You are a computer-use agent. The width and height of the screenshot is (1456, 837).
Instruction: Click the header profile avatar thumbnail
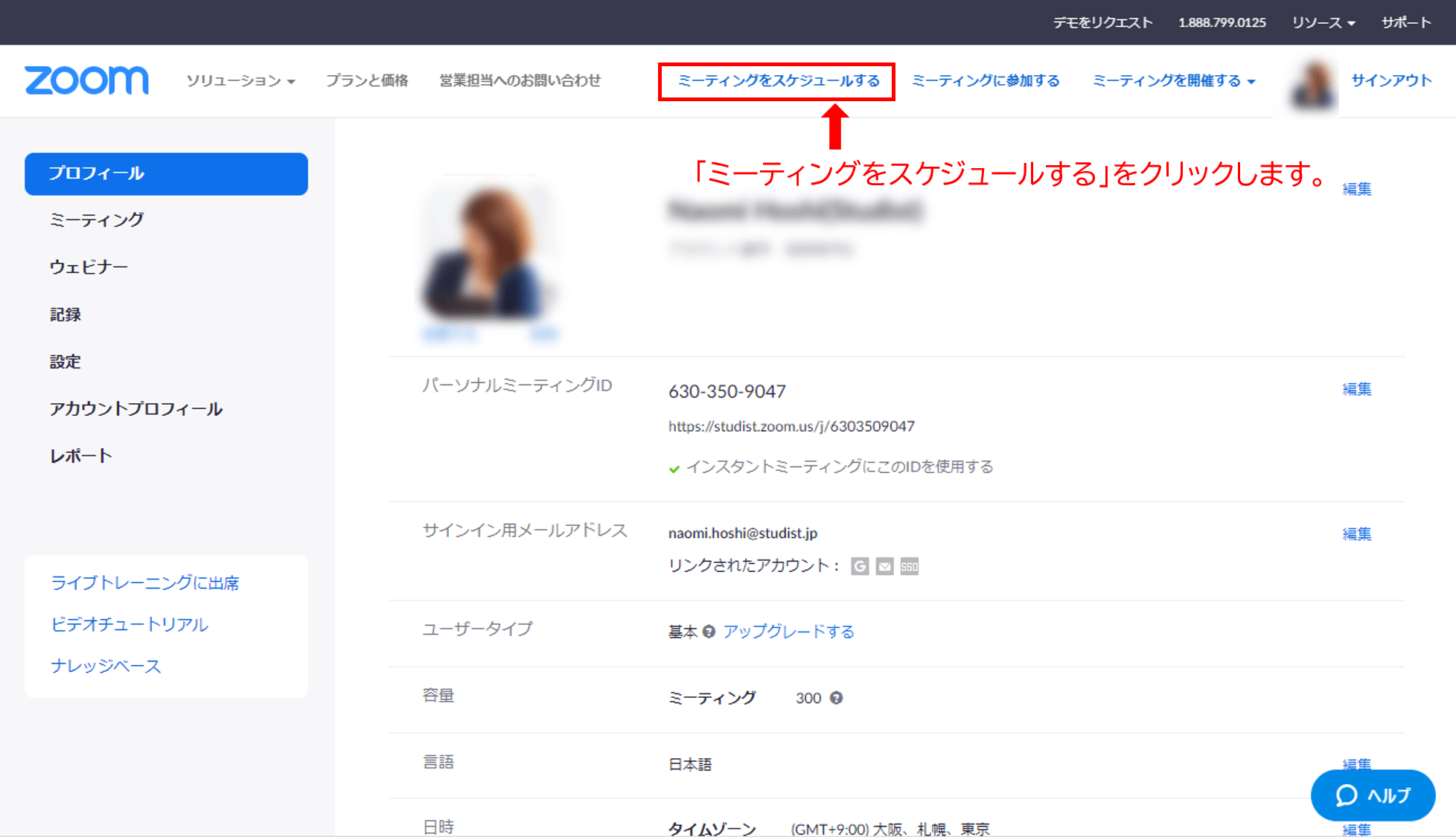point(1313,85)
